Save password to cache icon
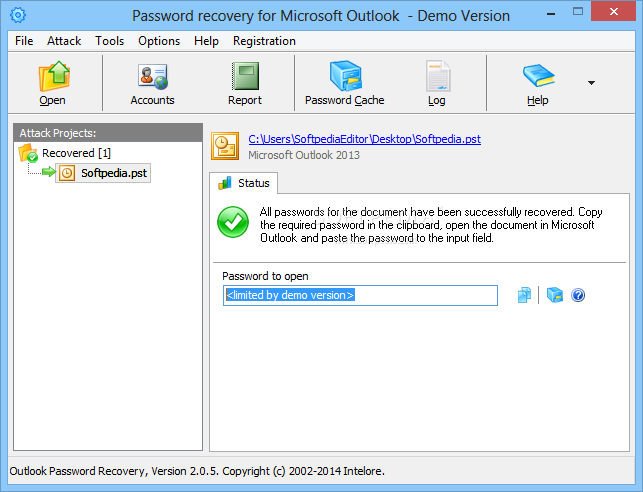Viewport: 643px width, 492px height. (x=555, y=295)
